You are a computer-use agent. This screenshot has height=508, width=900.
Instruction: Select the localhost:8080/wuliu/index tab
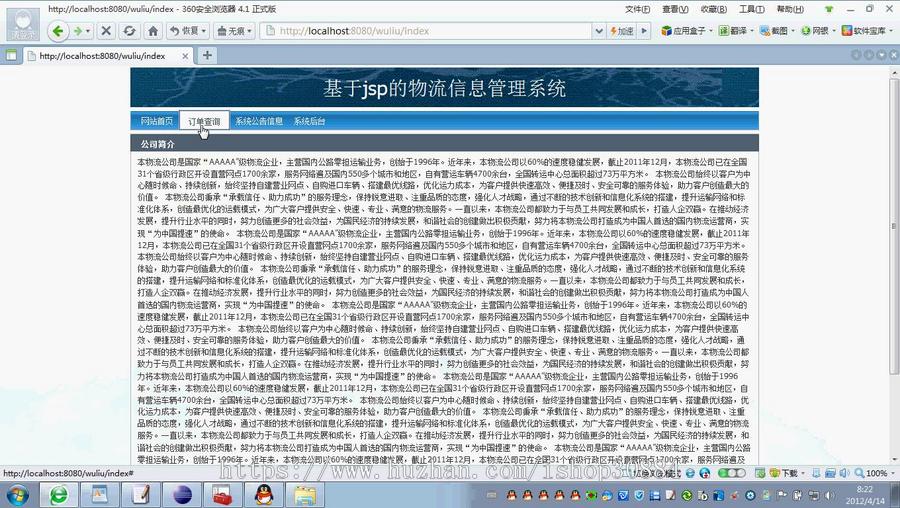click(x=103, y=56)
